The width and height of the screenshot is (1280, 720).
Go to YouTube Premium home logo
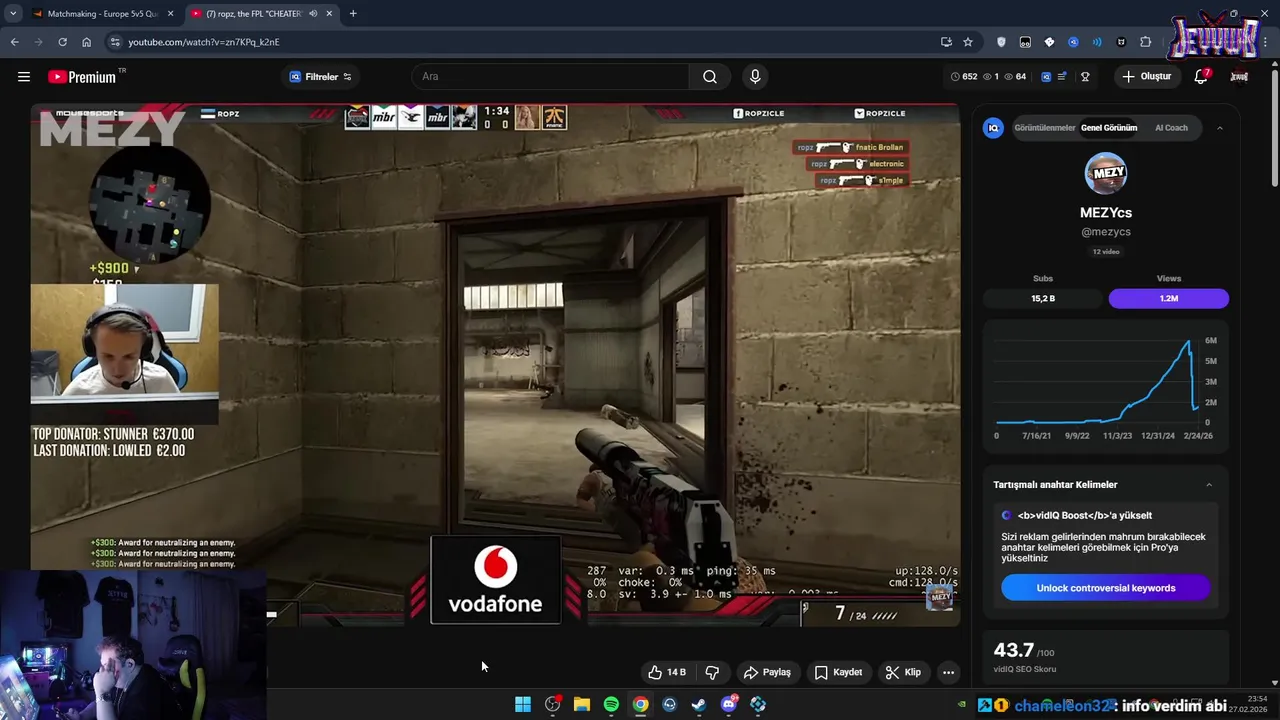click(82, 77)
